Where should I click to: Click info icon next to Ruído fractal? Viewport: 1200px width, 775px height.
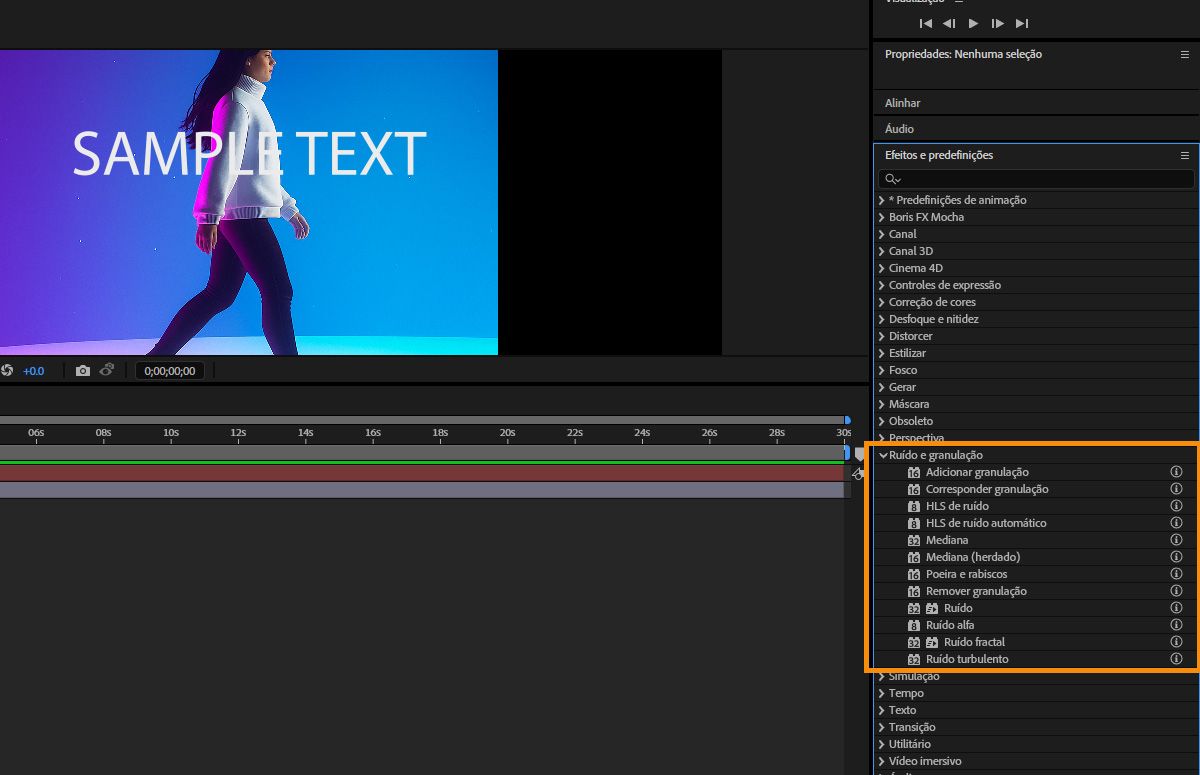pos(1177,642)
